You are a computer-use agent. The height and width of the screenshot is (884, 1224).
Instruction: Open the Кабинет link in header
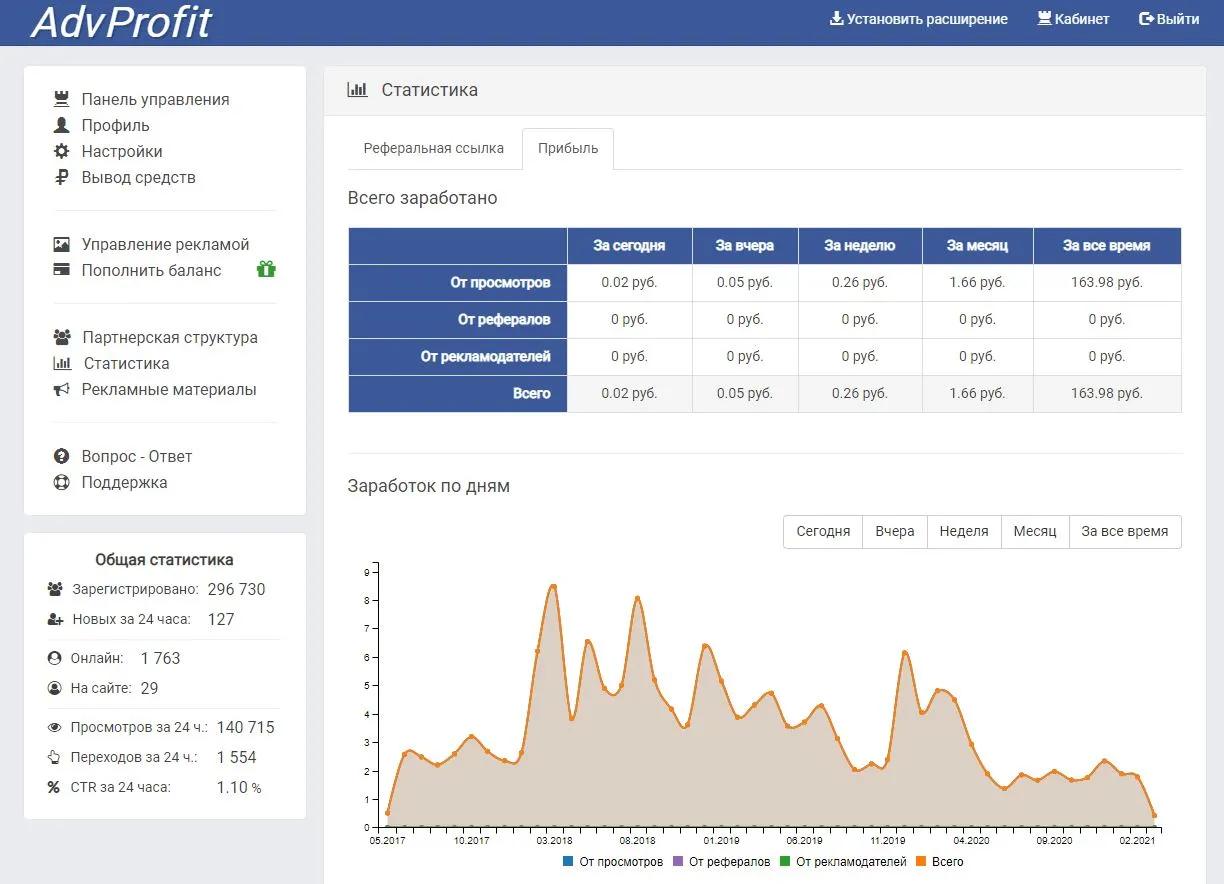pyautogui.click(x=1074, y=18)
